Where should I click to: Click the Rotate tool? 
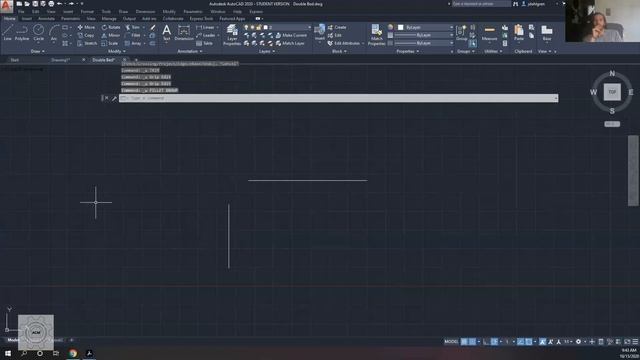(x=111, y=27)
